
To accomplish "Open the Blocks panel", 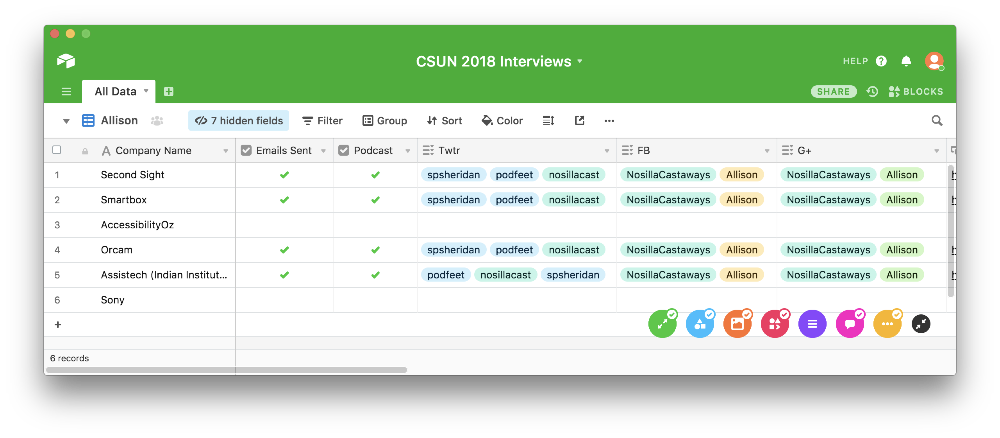I will point(915,91).
